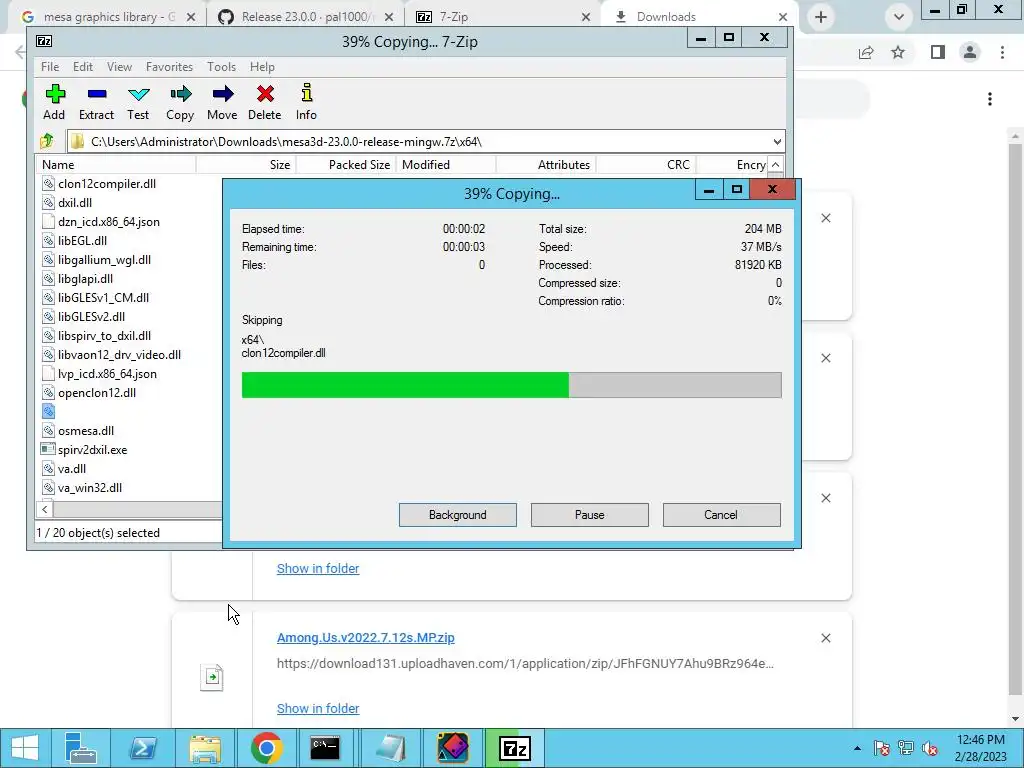Click the 7-Zip taskbar icon

514,748
